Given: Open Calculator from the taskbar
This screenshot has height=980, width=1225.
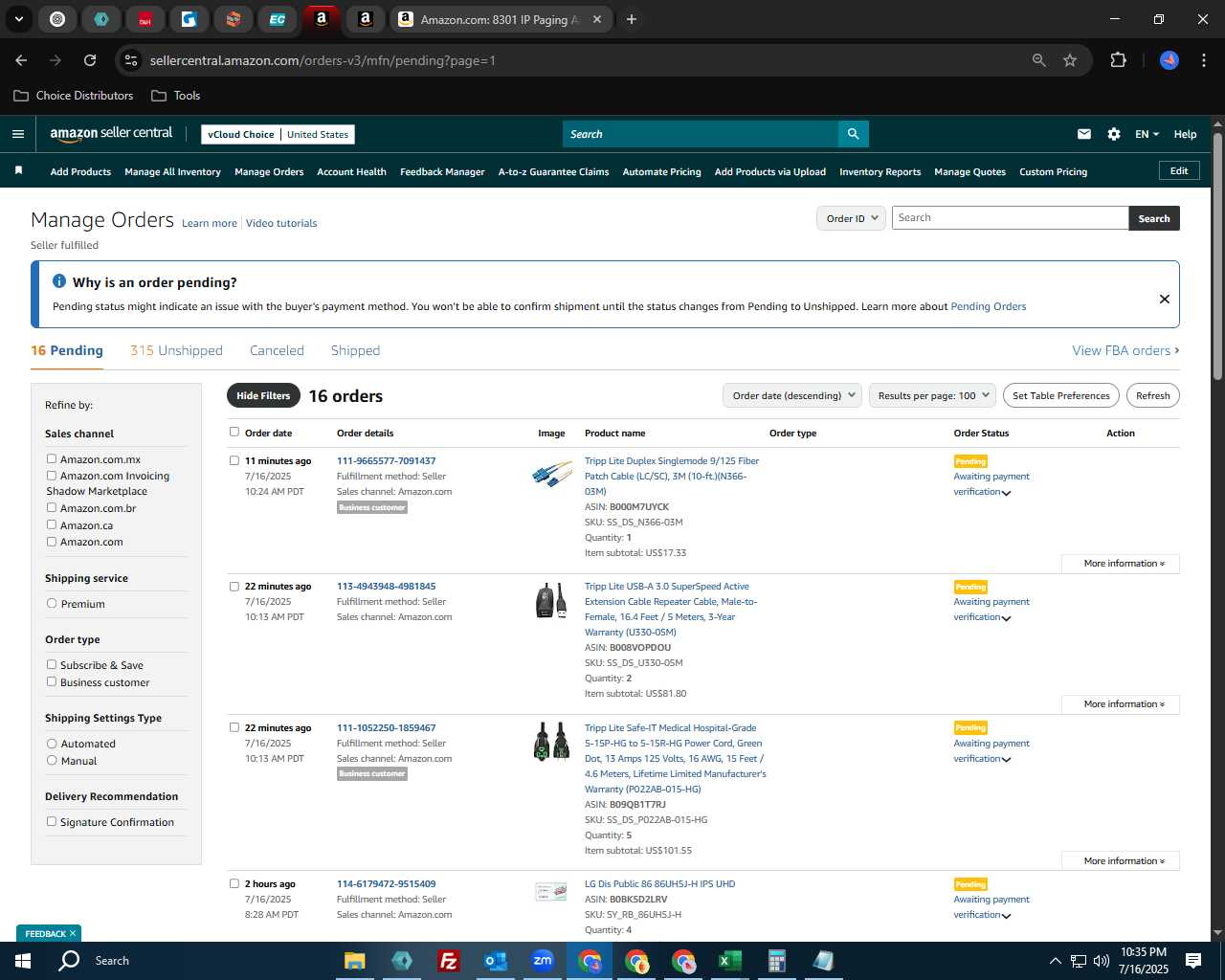Looking at the screenshot, I should click(776, 961).
